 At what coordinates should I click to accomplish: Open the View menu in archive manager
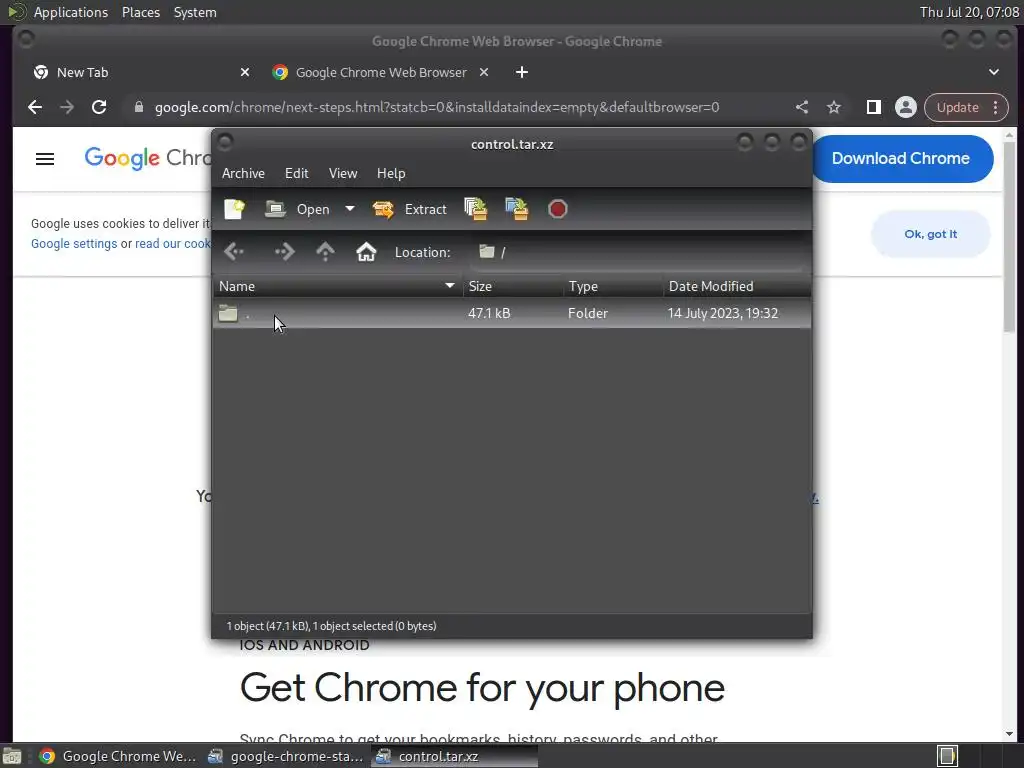click(x=343, y=173)
